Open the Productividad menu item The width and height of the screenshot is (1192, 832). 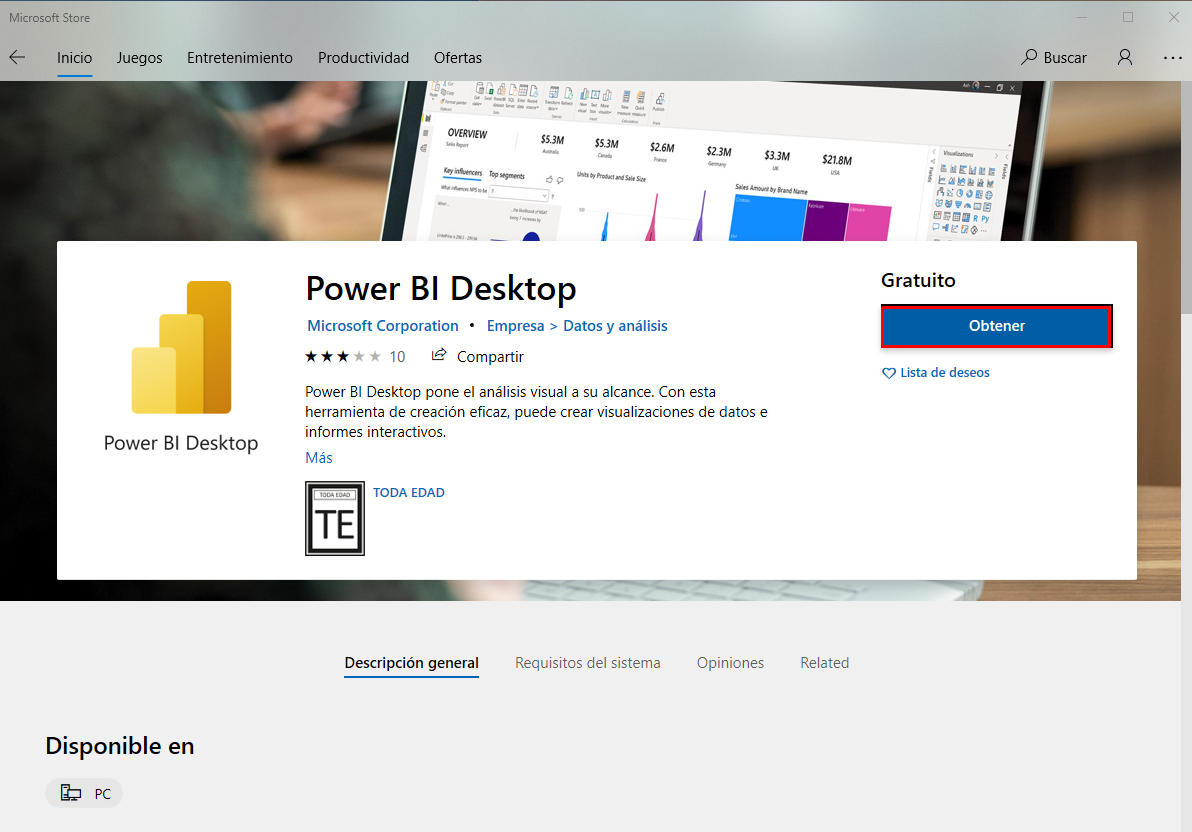pos(363,57)
